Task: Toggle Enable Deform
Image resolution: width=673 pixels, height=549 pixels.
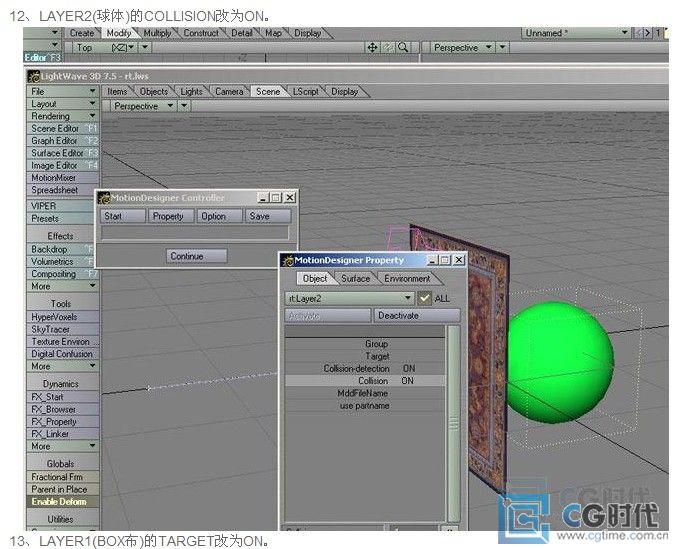Action: tap(63, 501)
